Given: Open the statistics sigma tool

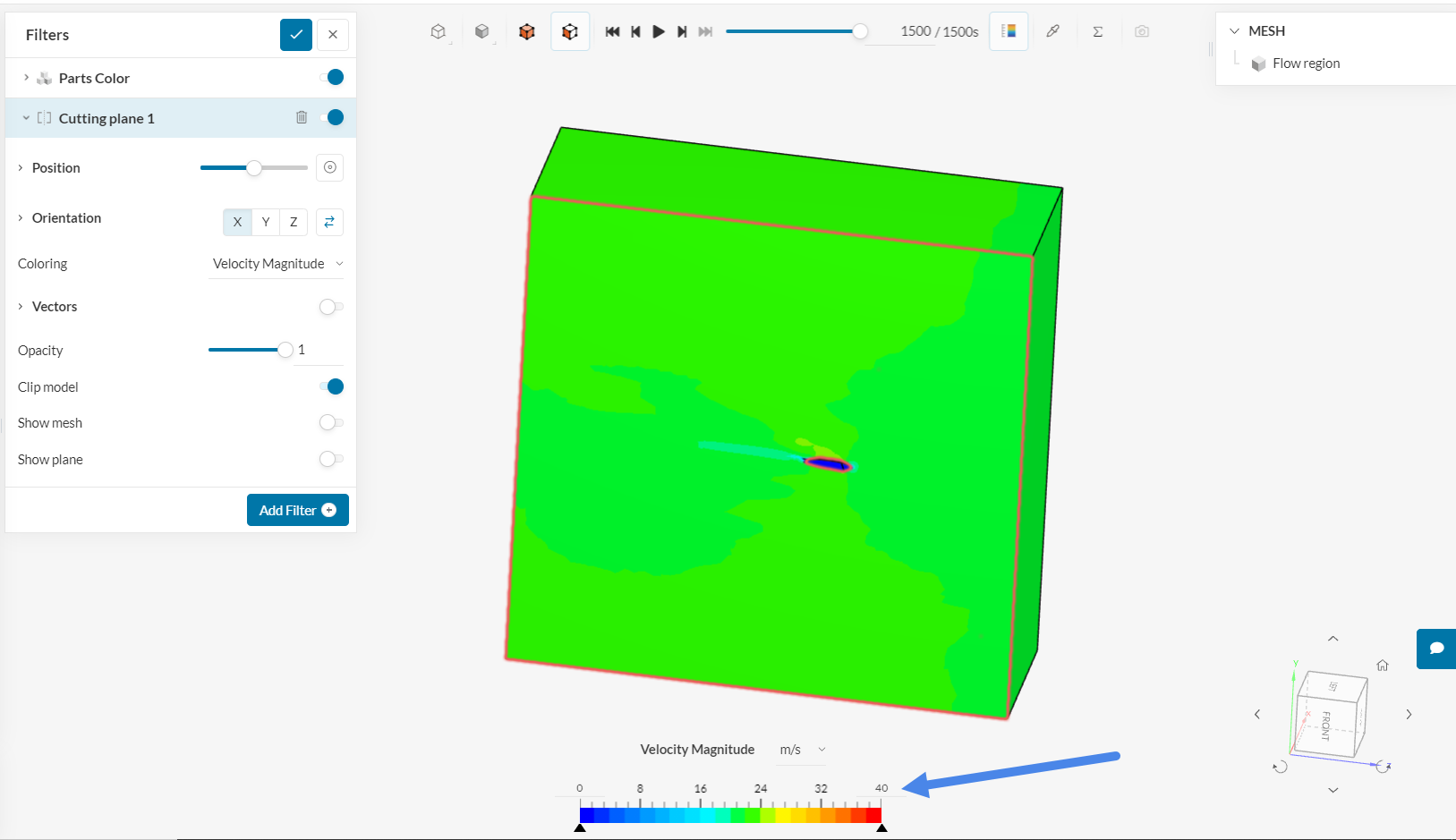Looking at the screenshot, I should pos(1098,30).
